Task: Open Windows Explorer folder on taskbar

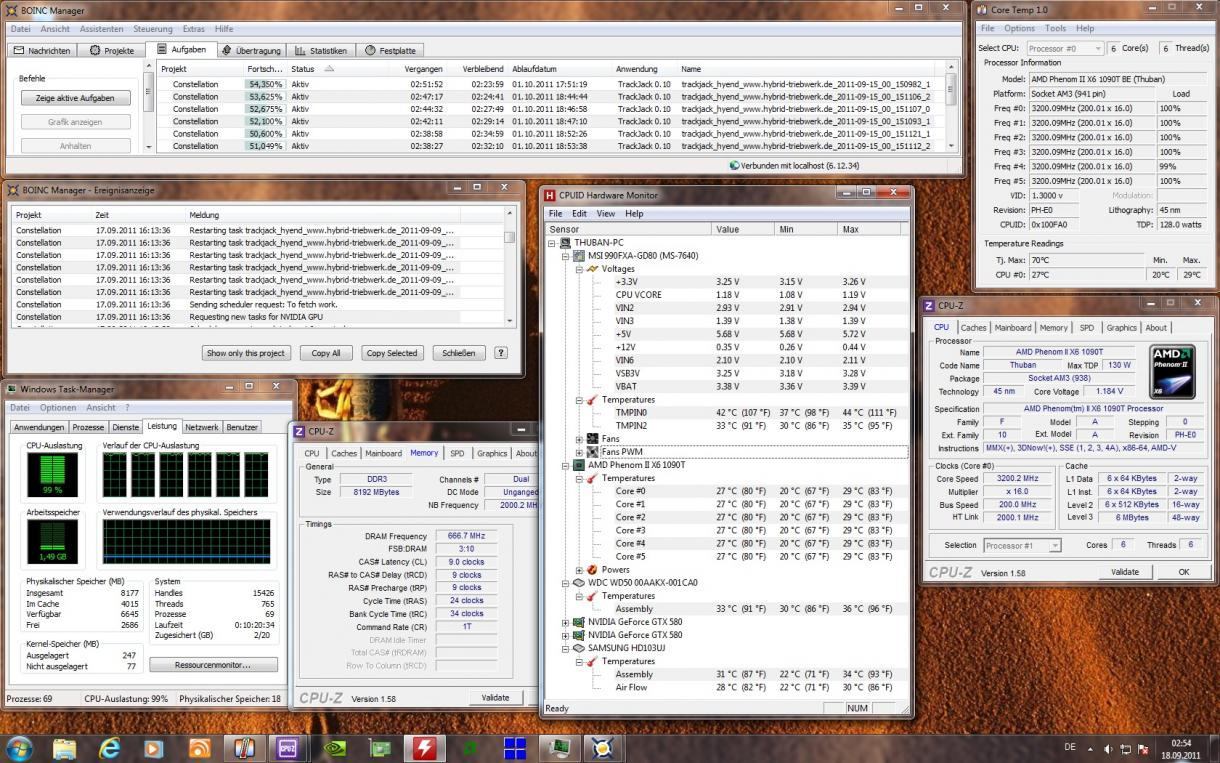Action: [x=65, y=748]
